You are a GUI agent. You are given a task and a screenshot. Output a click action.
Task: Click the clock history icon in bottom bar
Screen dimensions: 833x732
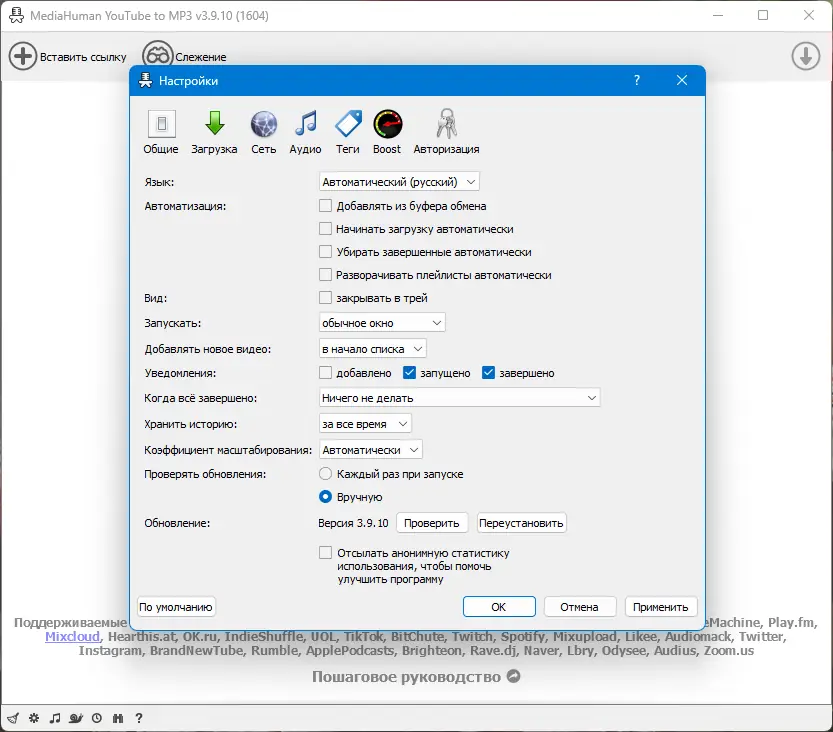tap(97, 718)
